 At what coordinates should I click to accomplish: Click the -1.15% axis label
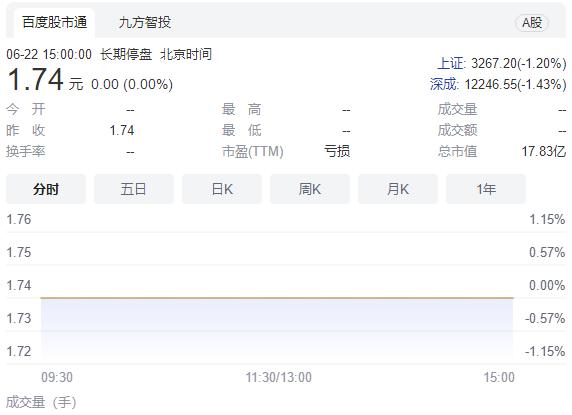[545, 352]
